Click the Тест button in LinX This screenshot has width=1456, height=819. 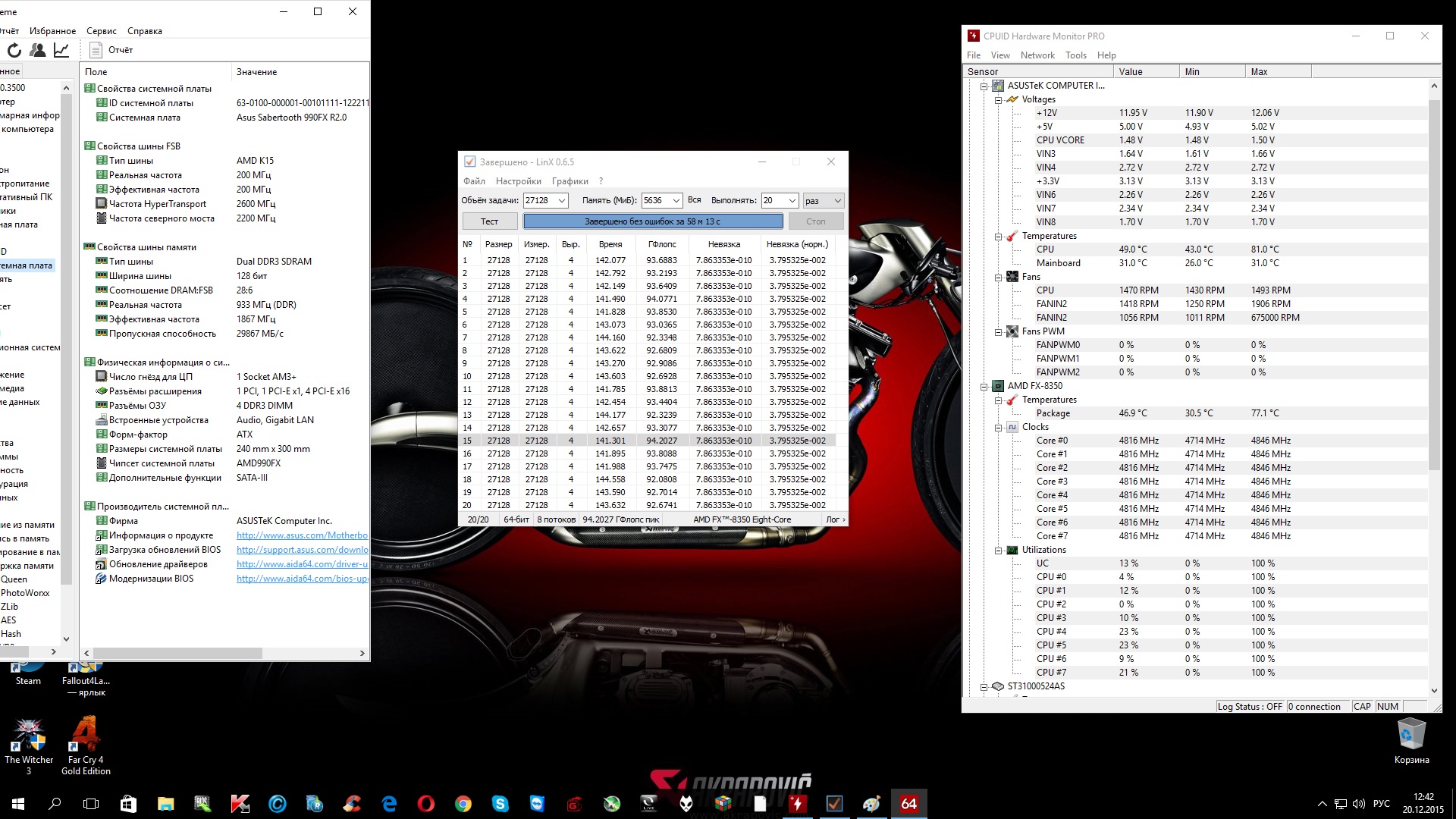tap(490, 221)
